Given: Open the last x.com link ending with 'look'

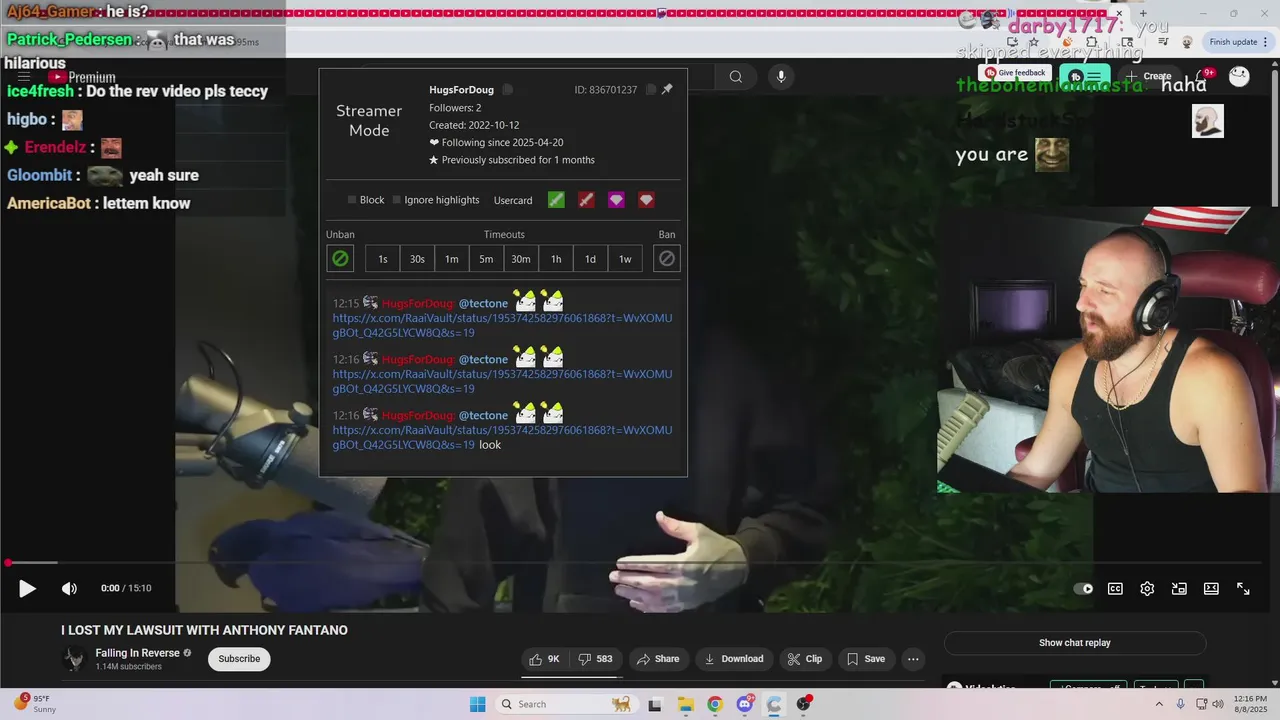Looking at the screenshot, I should [502, 438].
